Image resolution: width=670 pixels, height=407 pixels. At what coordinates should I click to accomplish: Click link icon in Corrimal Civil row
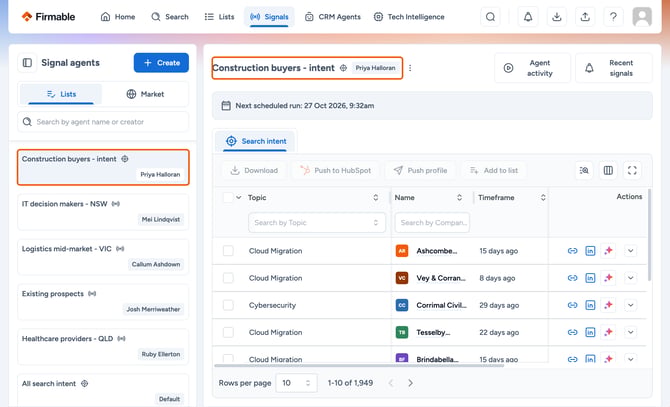click(572, 305)
